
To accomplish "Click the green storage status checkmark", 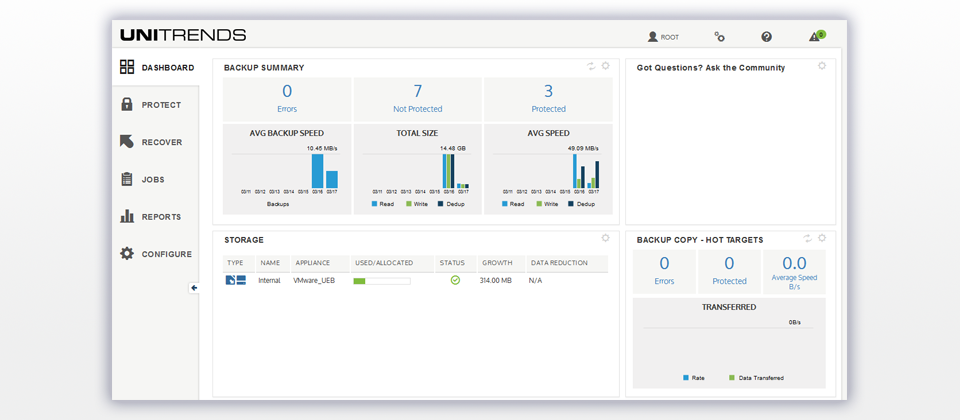I will click(455, 280).
